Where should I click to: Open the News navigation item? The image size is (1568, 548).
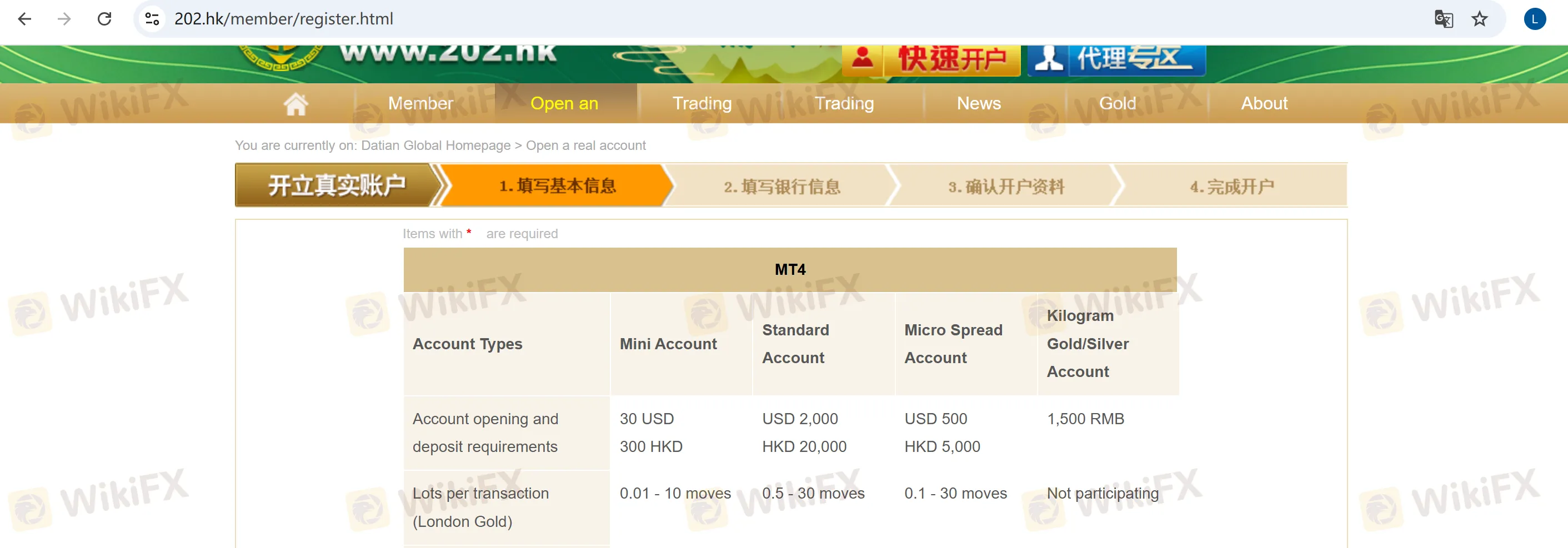(978, 103)
